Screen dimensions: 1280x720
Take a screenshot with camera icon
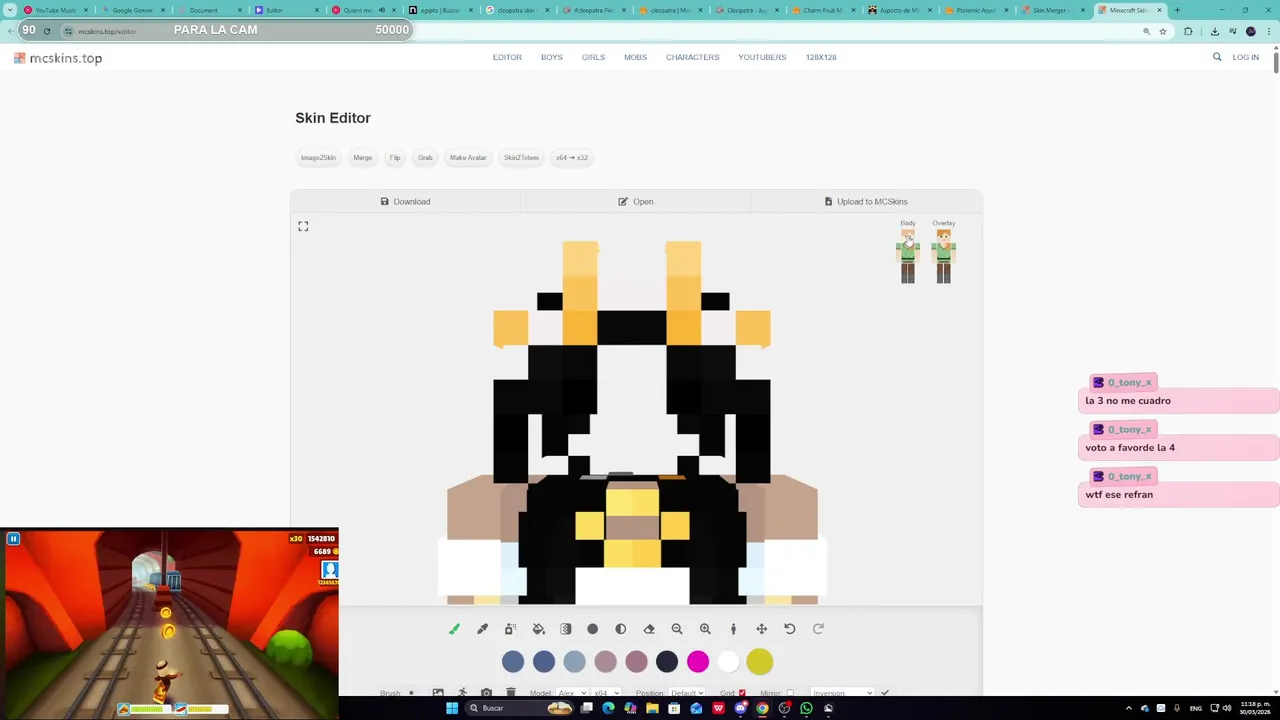click(x=486, y=692)
